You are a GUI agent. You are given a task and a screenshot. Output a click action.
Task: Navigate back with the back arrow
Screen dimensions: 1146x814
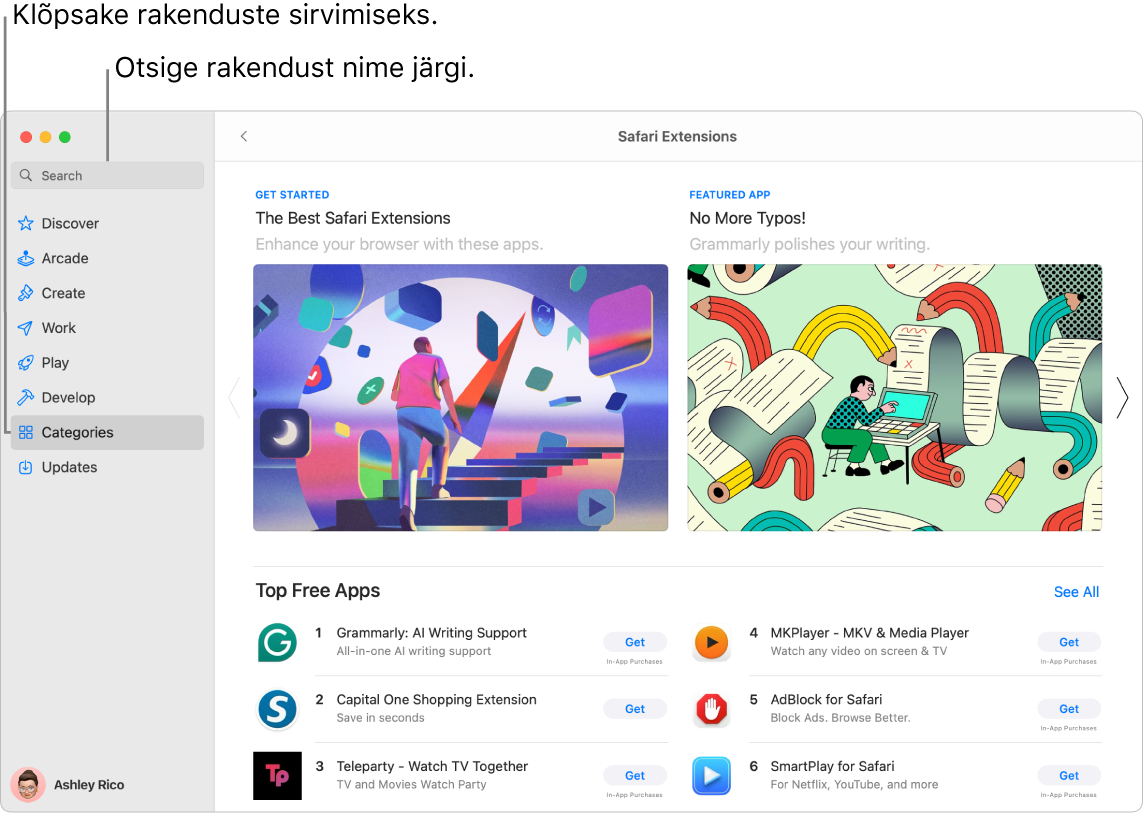[x=243, y=136]
